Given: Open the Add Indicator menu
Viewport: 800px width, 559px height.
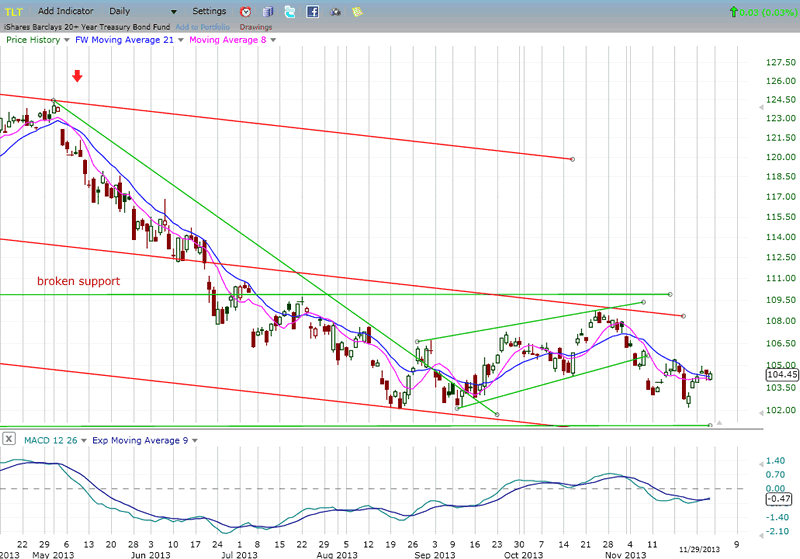Looking at the screenshot, I should point(66,10).
